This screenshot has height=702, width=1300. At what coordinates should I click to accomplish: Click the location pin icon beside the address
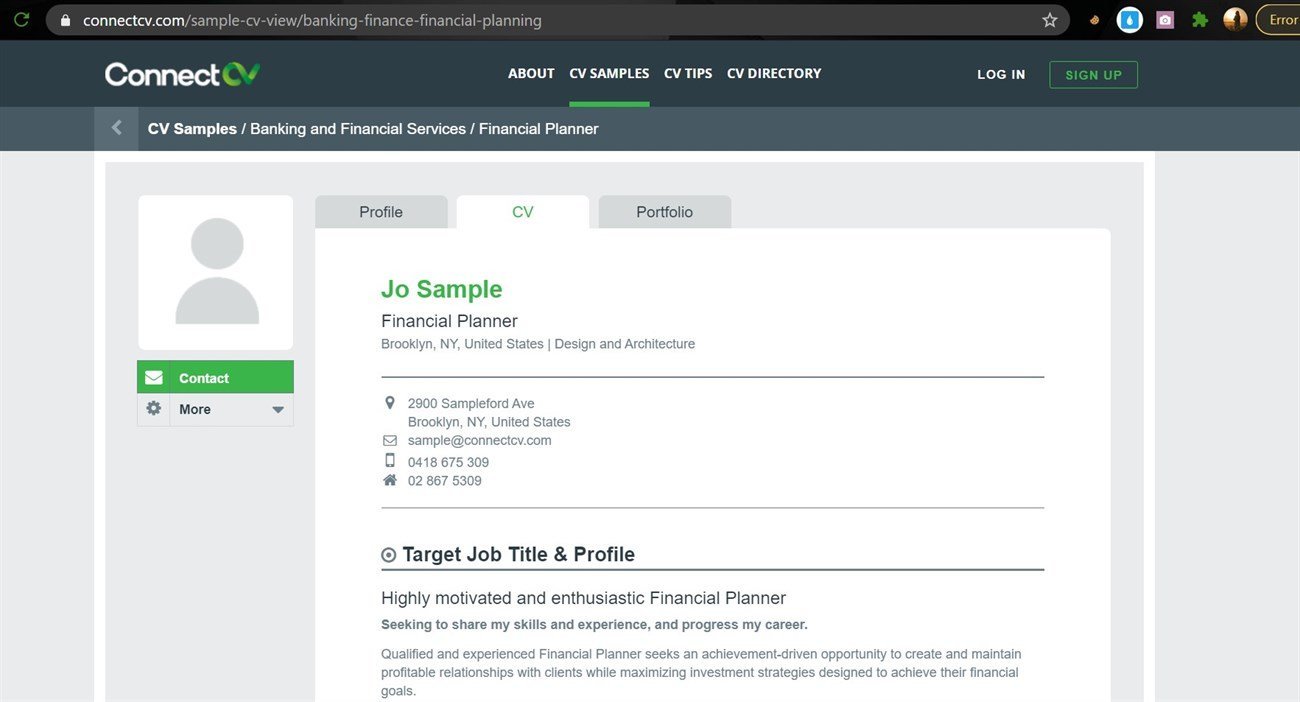tap(389, 402)
